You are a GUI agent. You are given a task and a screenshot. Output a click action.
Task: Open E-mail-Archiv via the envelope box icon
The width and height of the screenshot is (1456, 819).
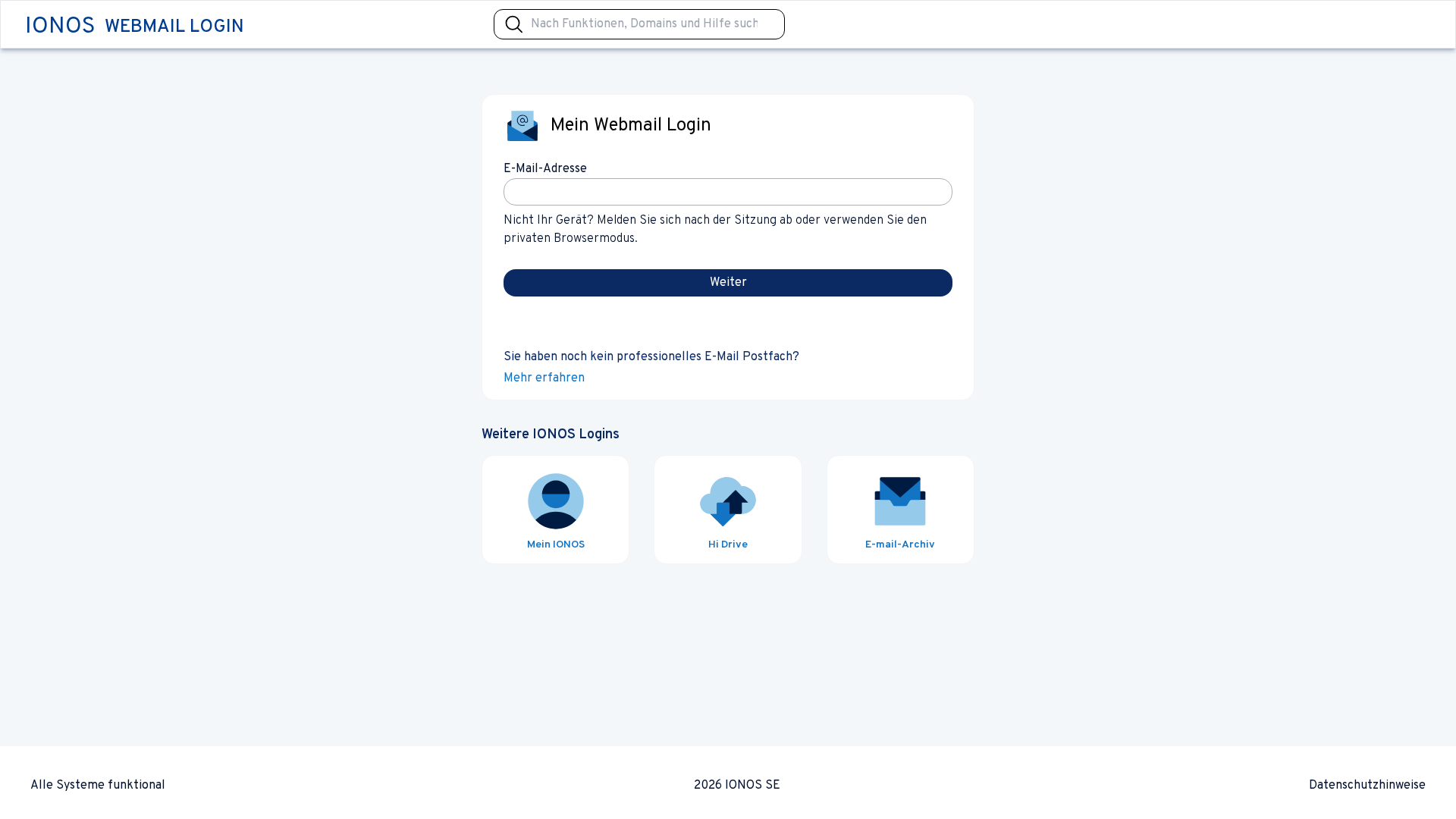pyautogui.click(x=900, y=501)
